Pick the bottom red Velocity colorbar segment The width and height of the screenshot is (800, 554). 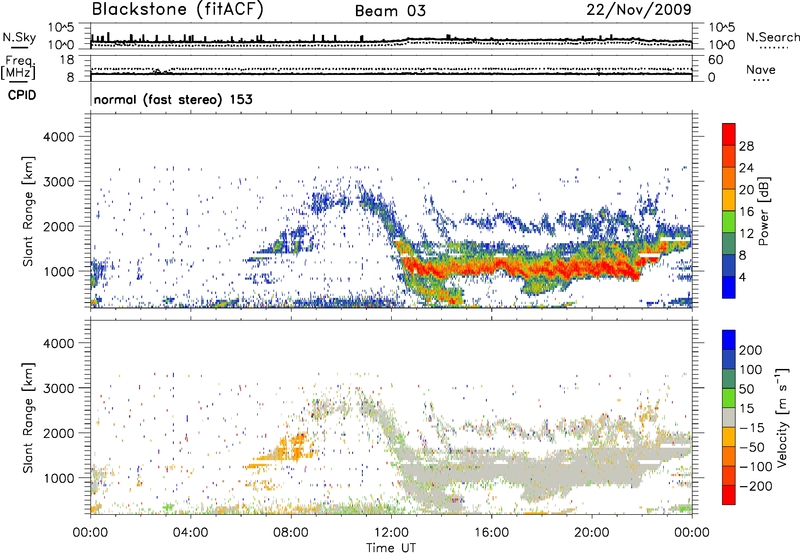click(x=729, y=495)
